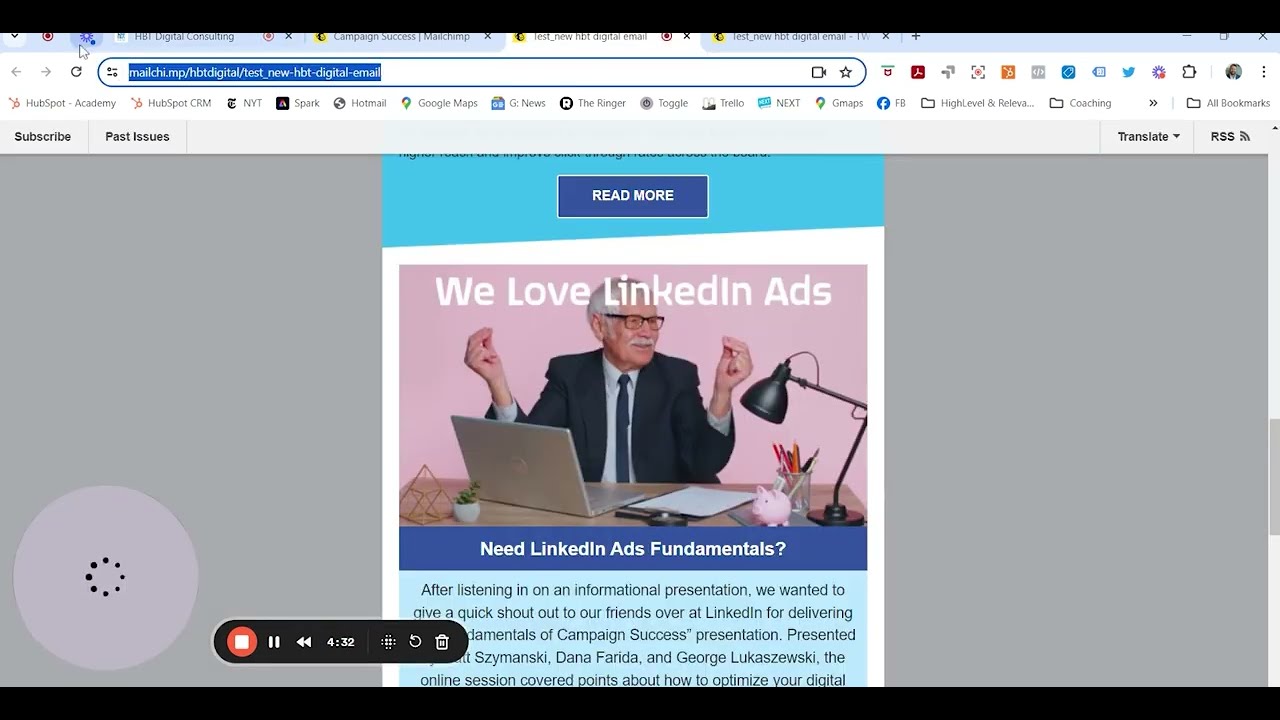
Task: Open the Trello bookmark
Action: (x=723, y=103)
